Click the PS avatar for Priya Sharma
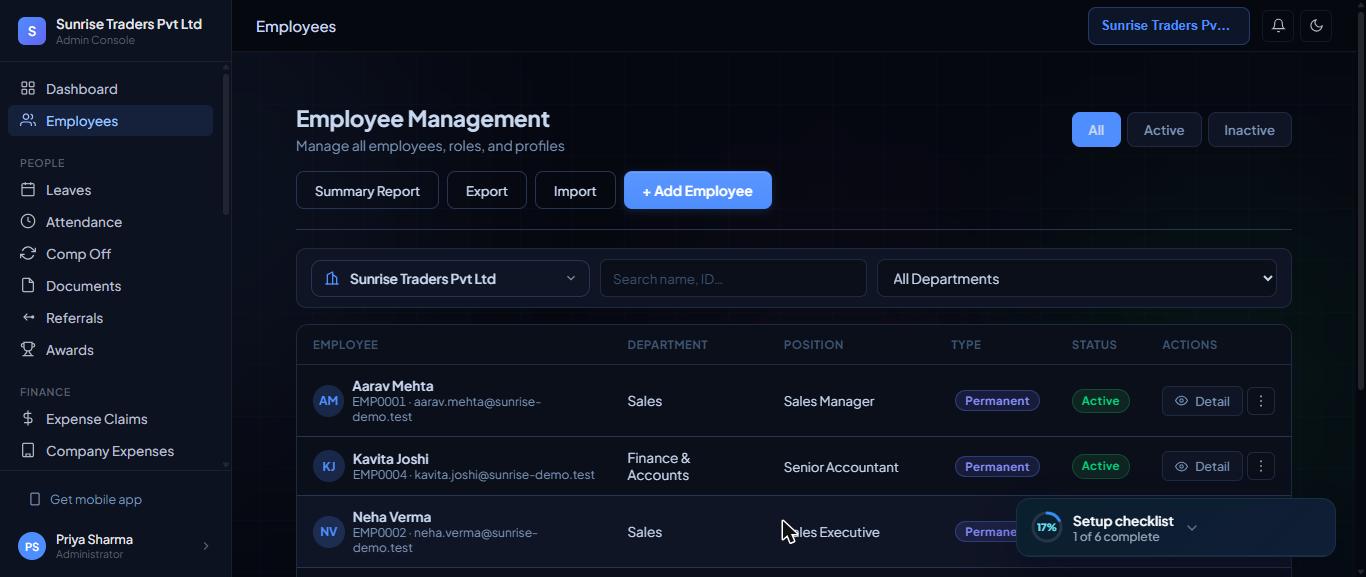This screenshot has width=1366, height=577. [x=32, y=546]
